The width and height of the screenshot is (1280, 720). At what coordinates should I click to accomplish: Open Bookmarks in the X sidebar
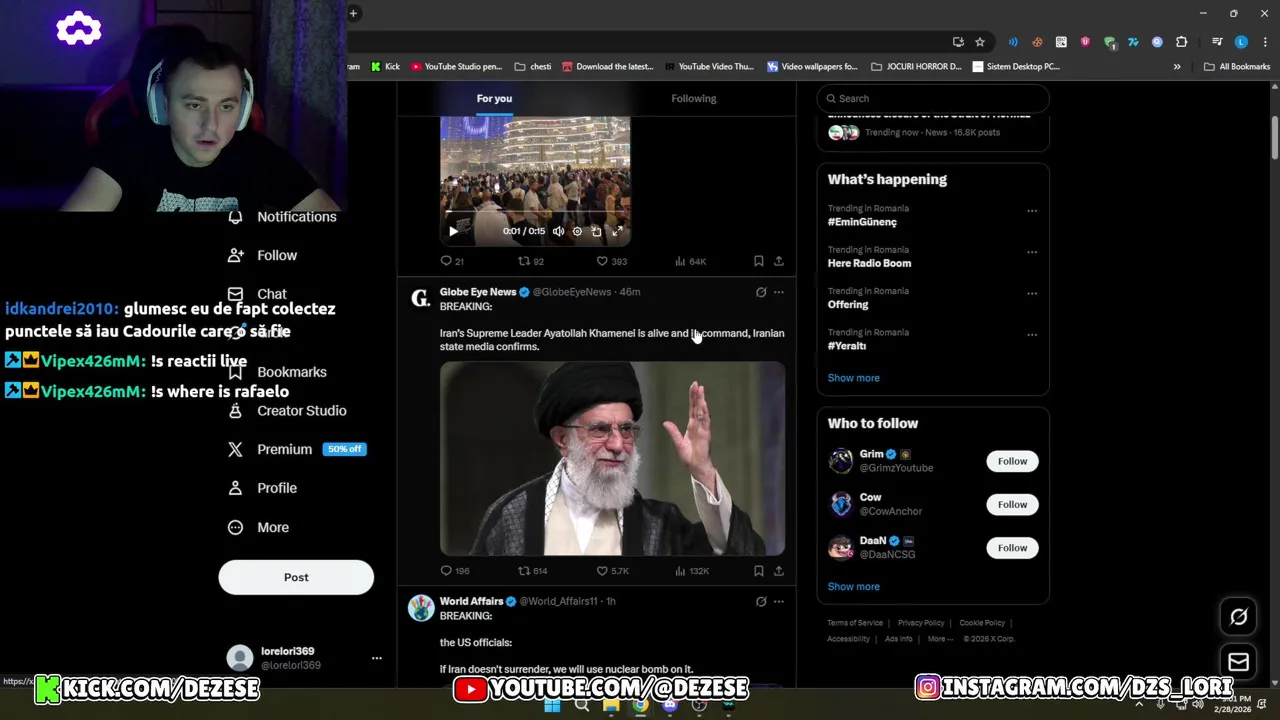pos(277,372)
